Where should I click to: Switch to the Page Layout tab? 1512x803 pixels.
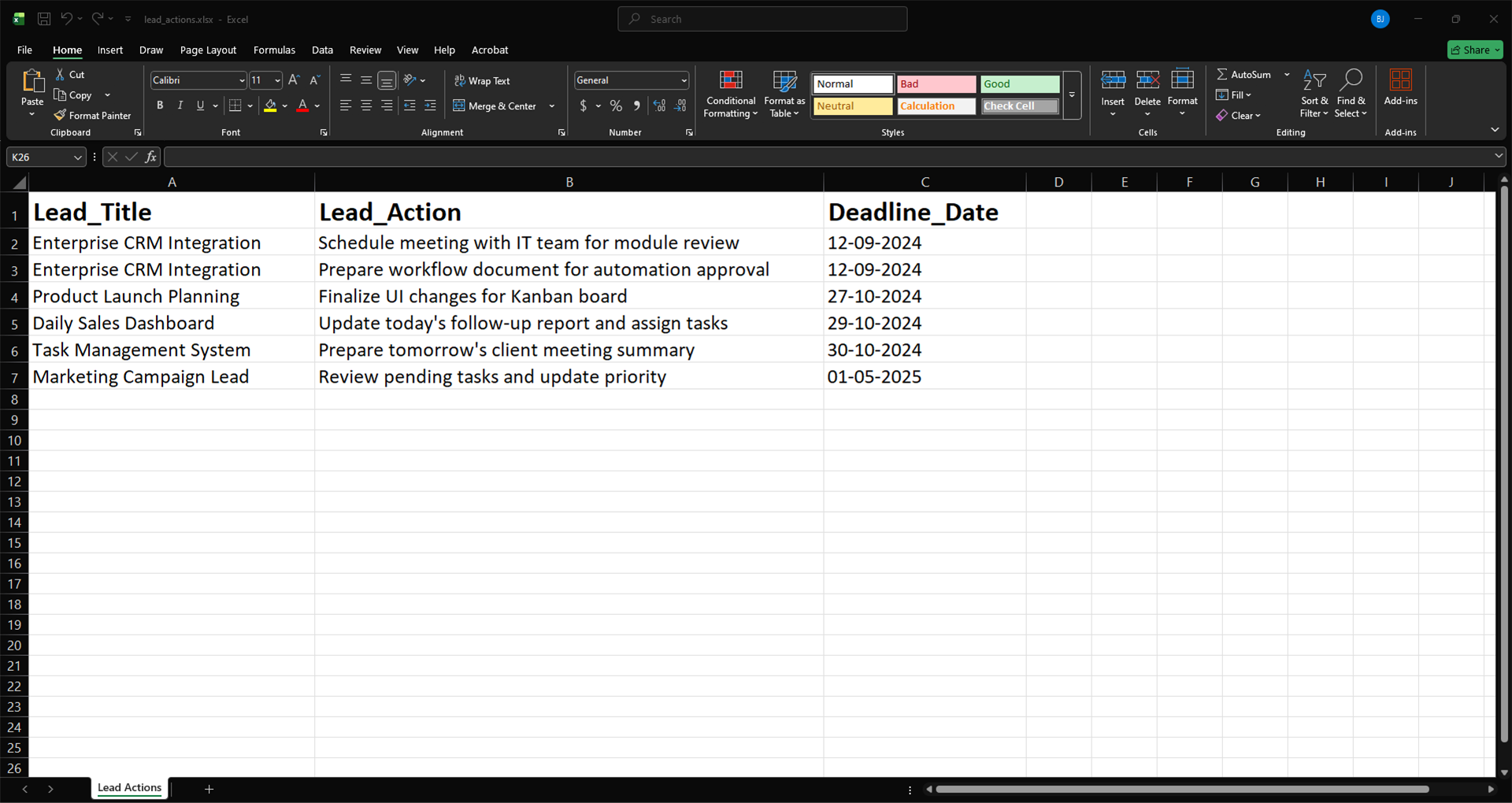pos(208,50)
